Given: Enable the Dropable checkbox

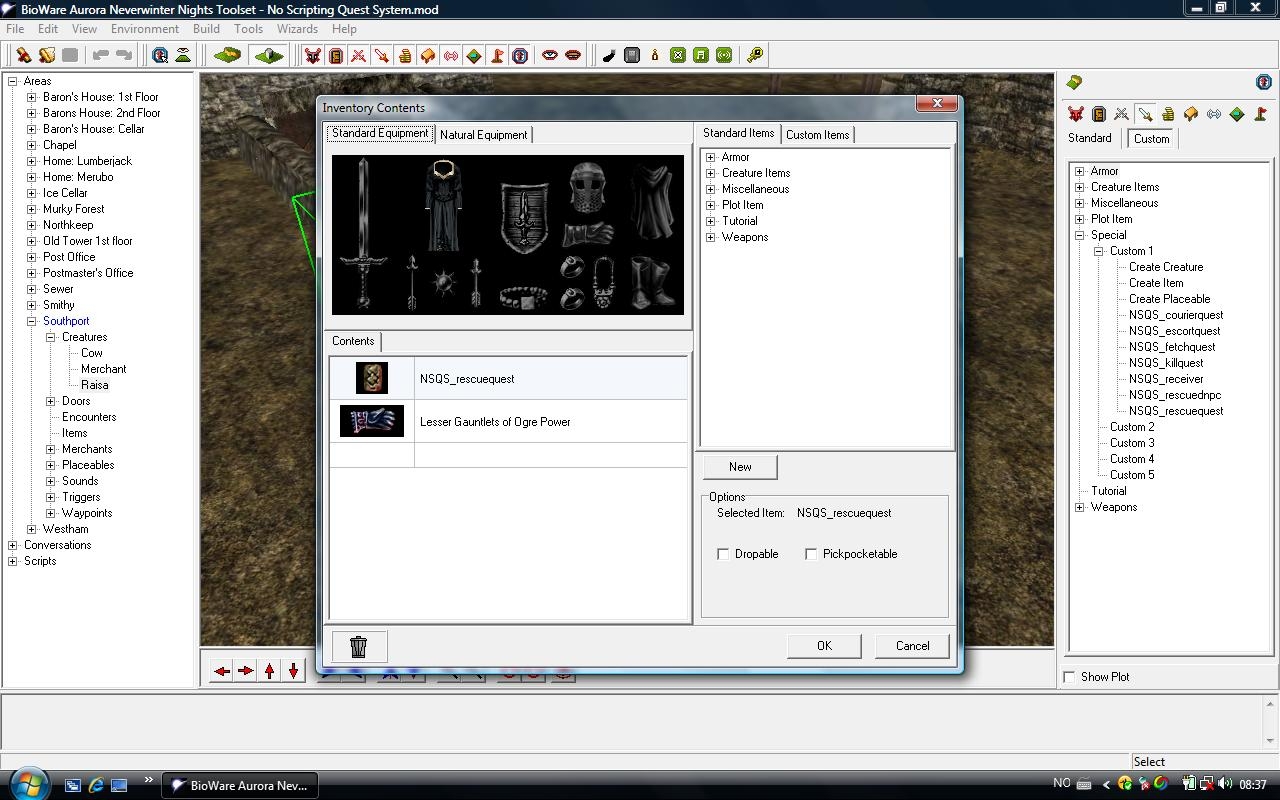Looking at the screenshot, I should [x=723, y=554].
